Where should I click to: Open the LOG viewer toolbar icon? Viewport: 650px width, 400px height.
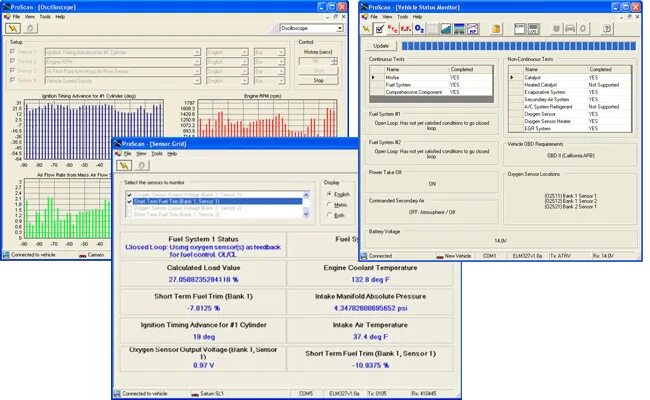534,29
